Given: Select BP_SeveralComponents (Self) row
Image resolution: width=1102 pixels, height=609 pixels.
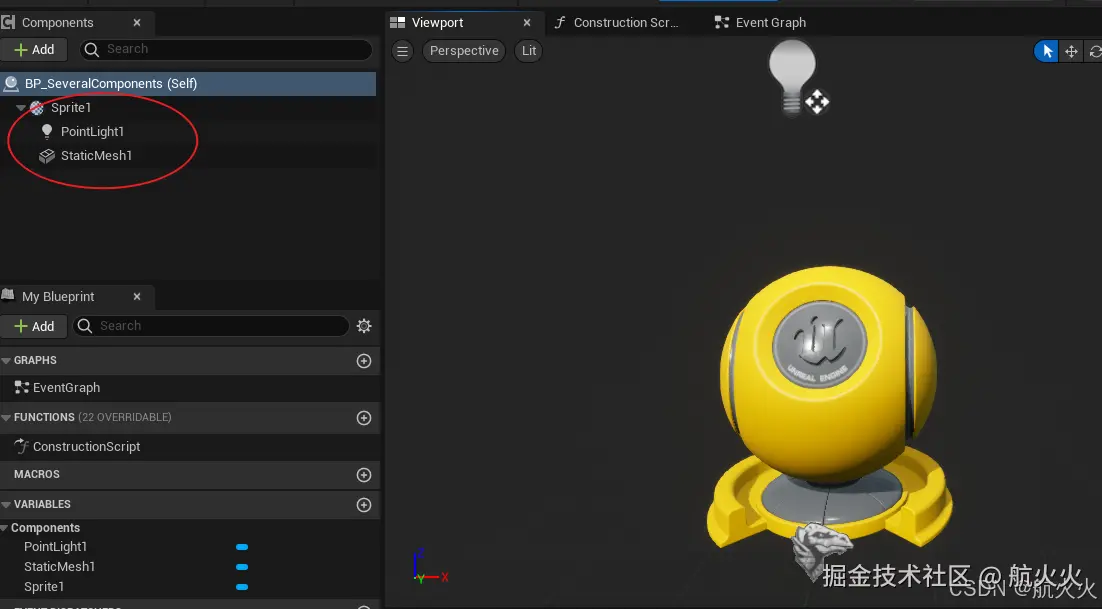Looking at the screenshot, I should (188, 84).
